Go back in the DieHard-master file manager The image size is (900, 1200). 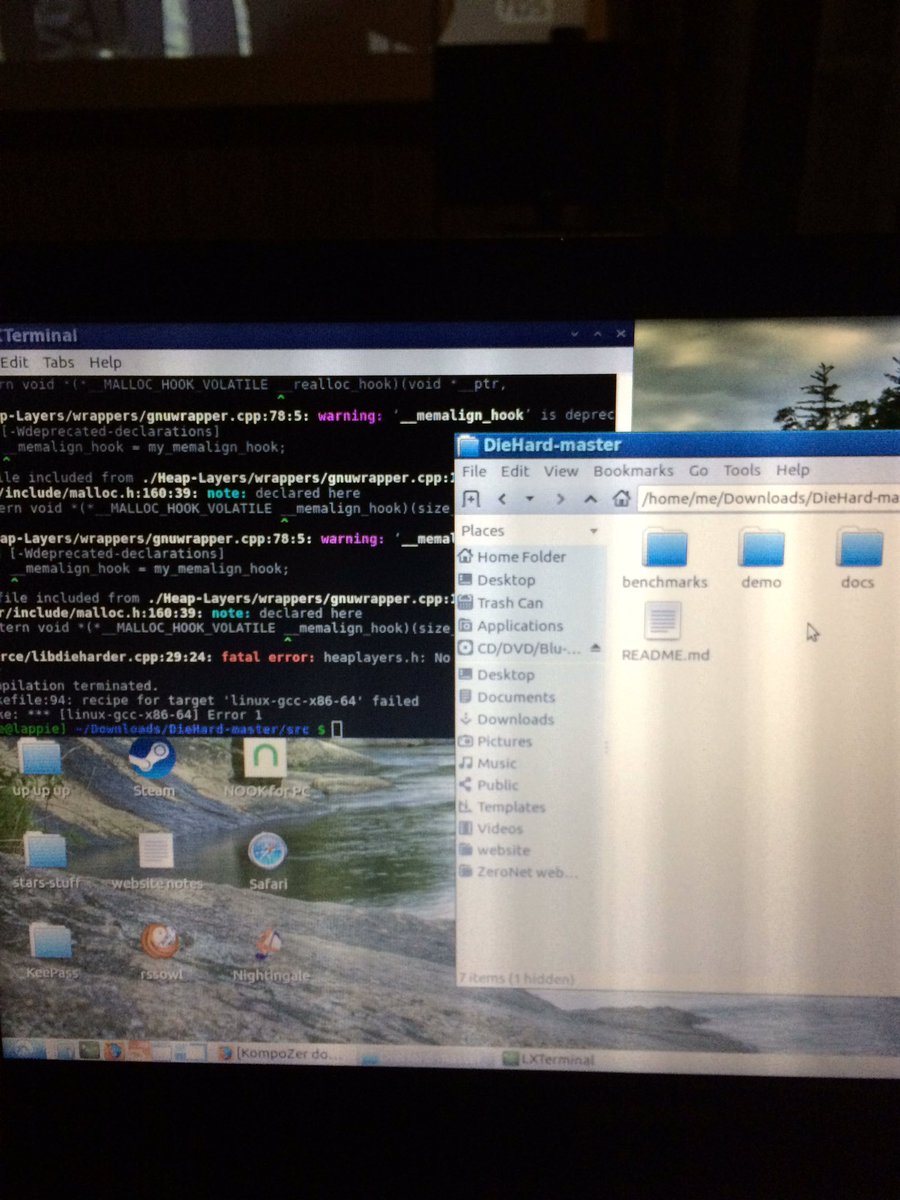(502, 498)
